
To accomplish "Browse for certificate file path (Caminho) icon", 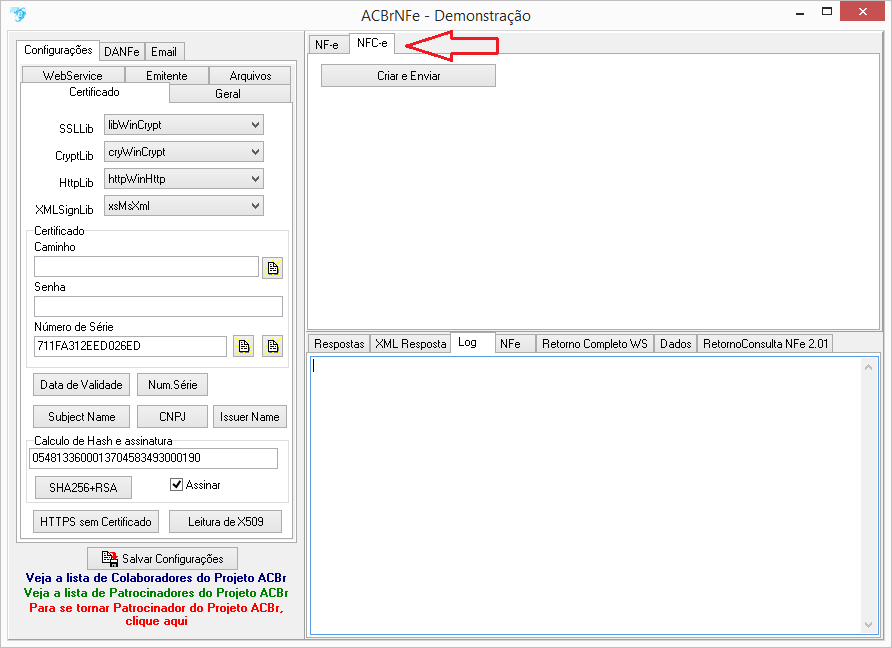I will pos(272,267).
